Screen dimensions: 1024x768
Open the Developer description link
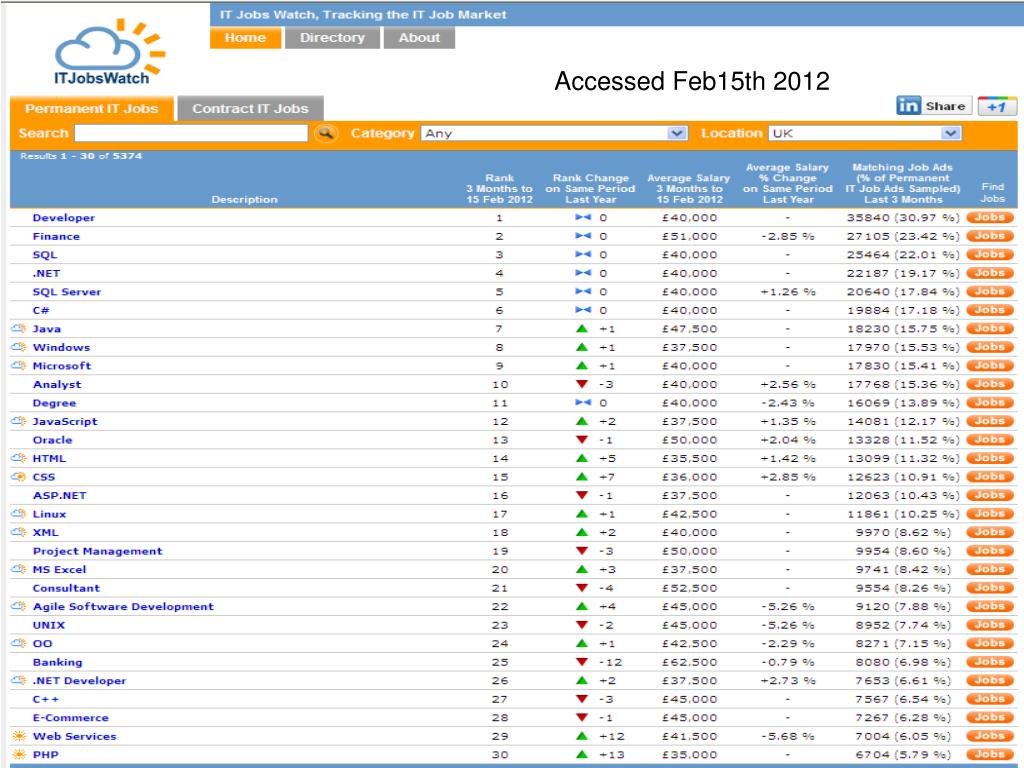[x=64, y=217]
